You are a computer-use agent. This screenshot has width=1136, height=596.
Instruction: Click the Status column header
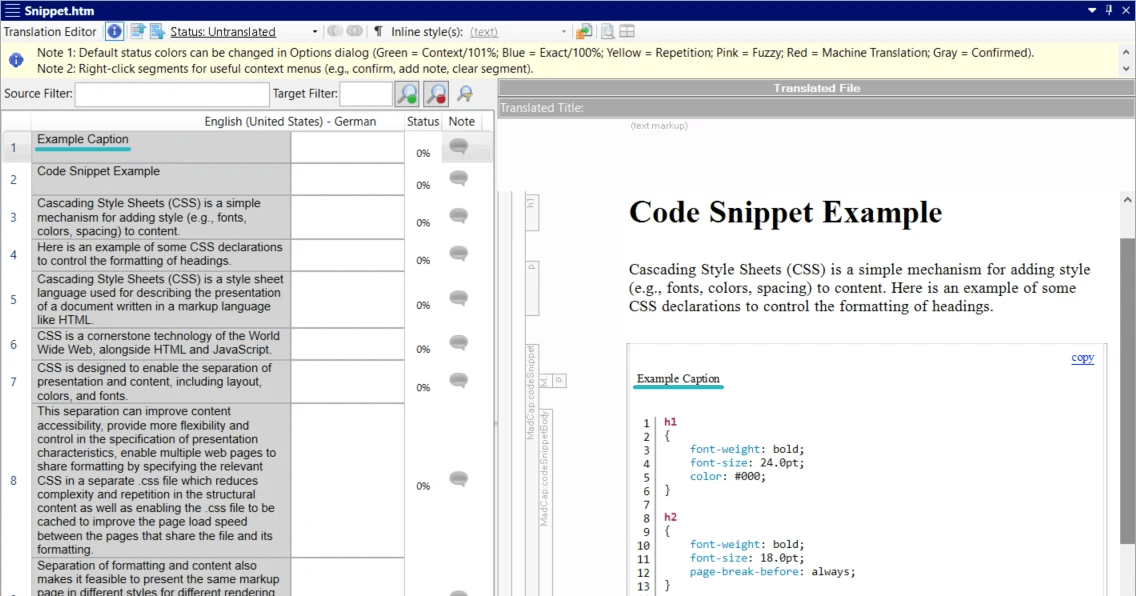coord(423,121)
